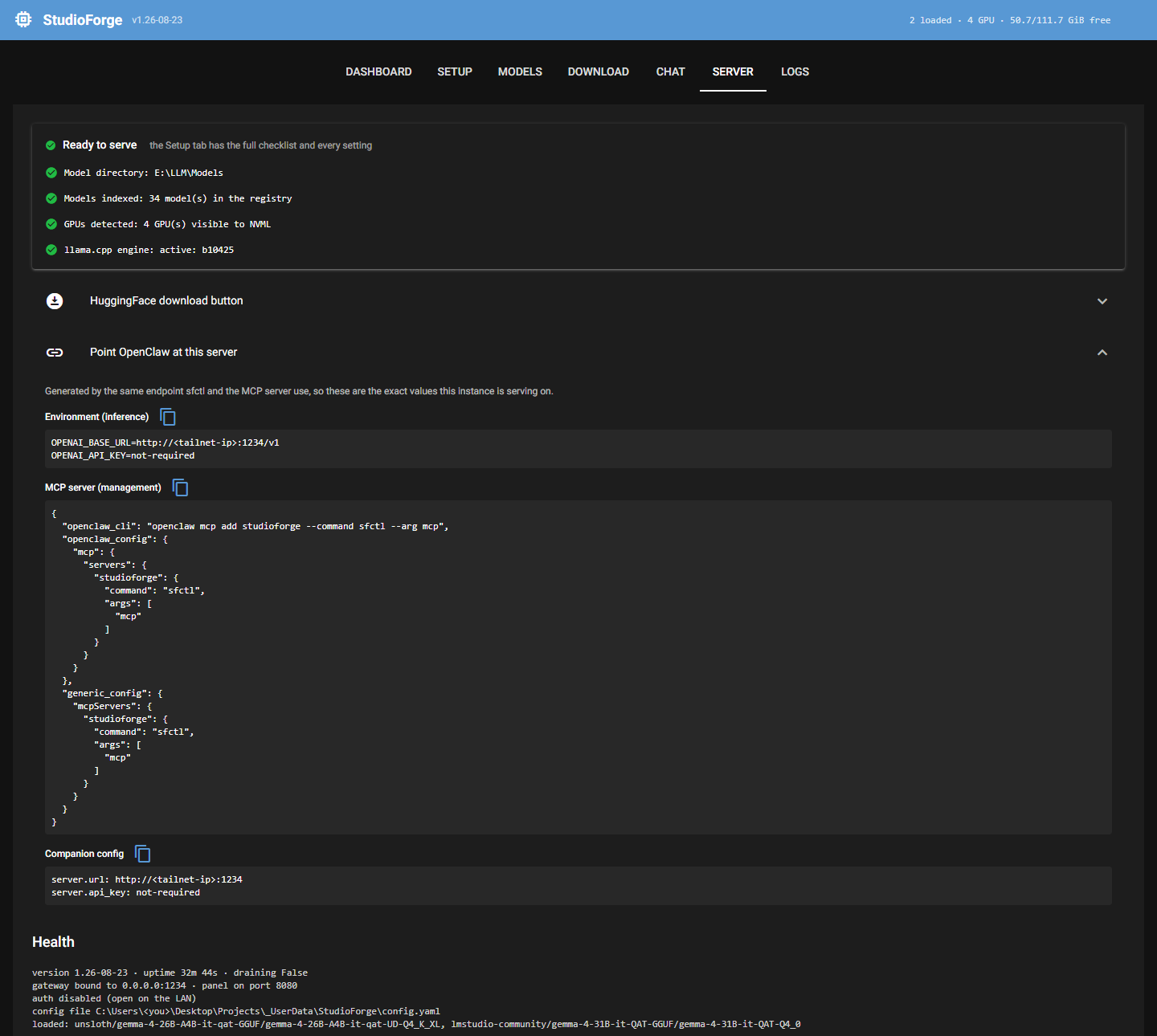Image resolution: width=1157 pixels, height=1036 pixels.
Task: Go to the Models tab
Action: tap(520, 71)
